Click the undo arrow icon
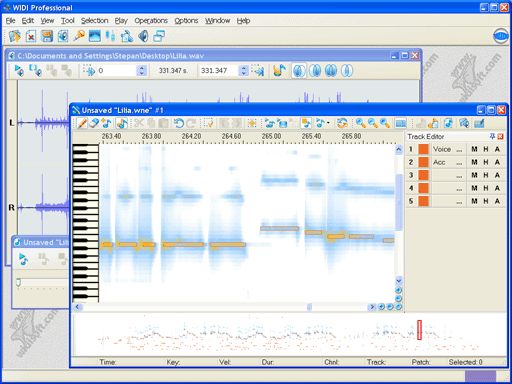 (x=179, y=123)
